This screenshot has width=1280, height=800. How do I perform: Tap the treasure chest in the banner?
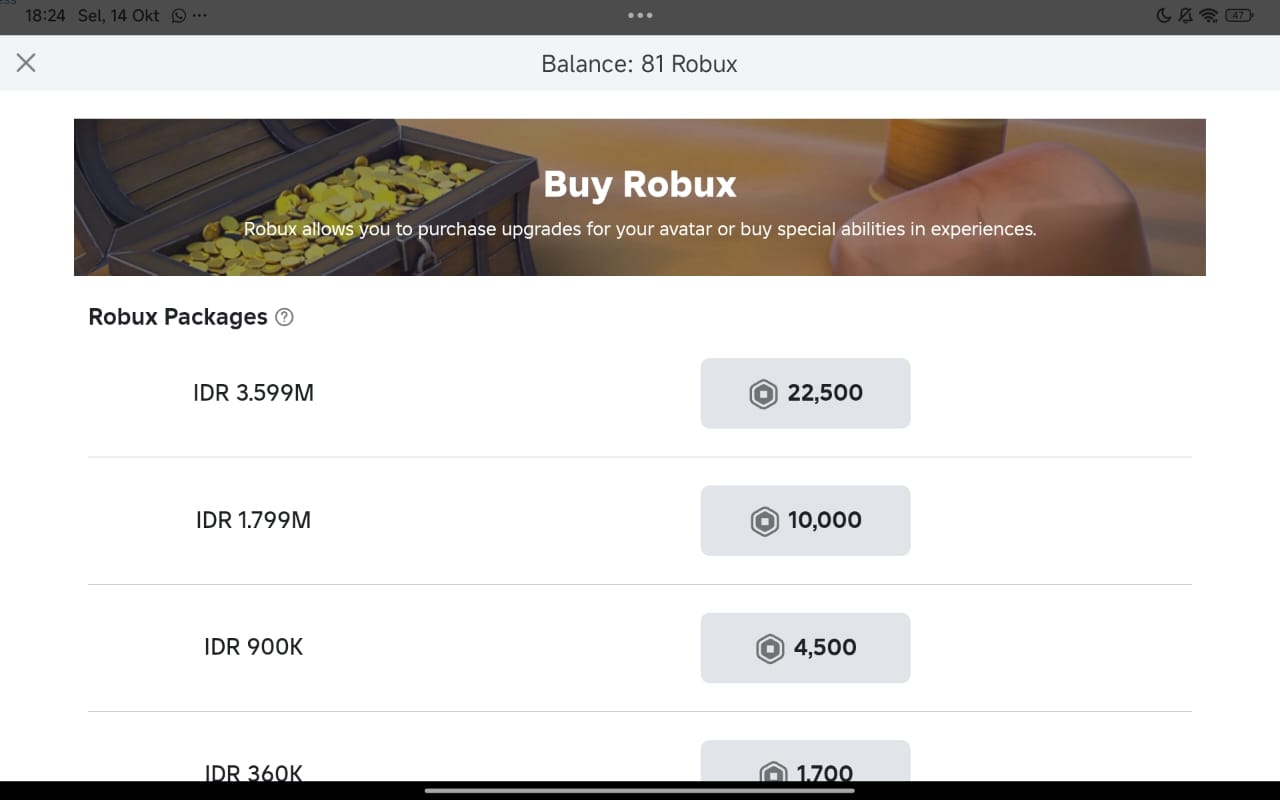(x=300, y=200)
